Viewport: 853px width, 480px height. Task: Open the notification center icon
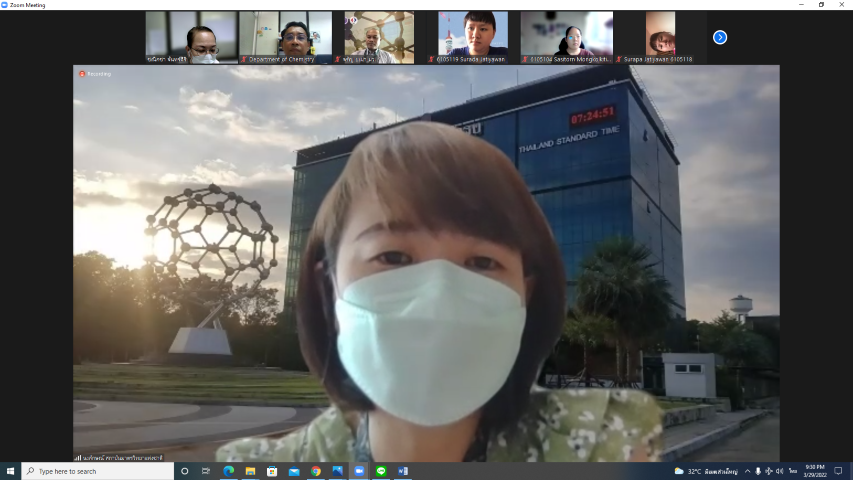[x=839, y=471]
